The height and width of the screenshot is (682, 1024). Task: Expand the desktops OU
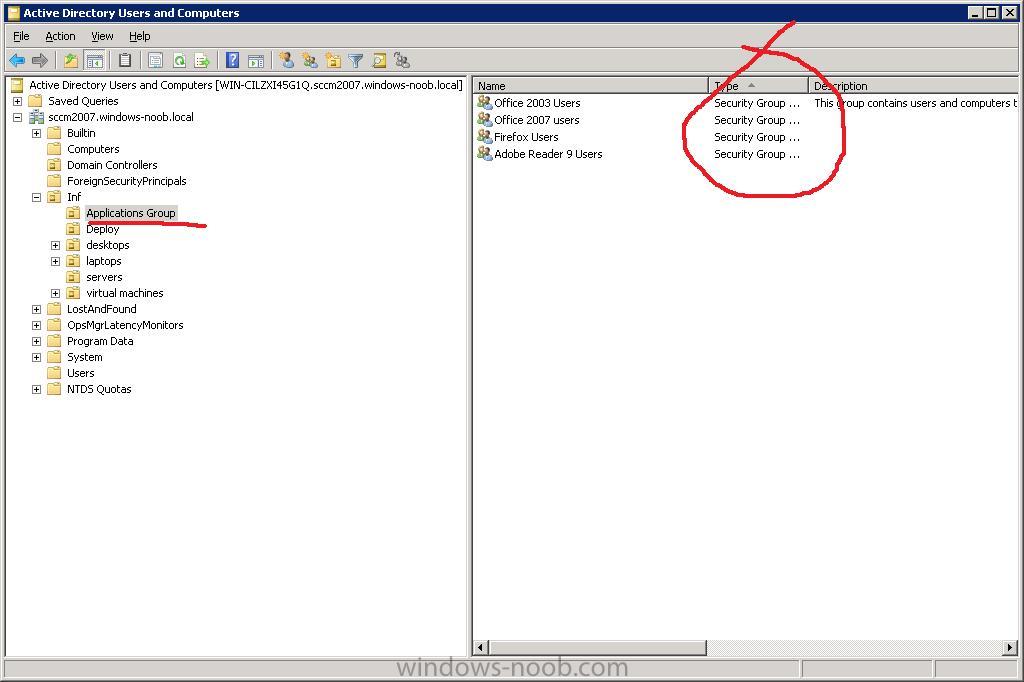click(56, 245)
